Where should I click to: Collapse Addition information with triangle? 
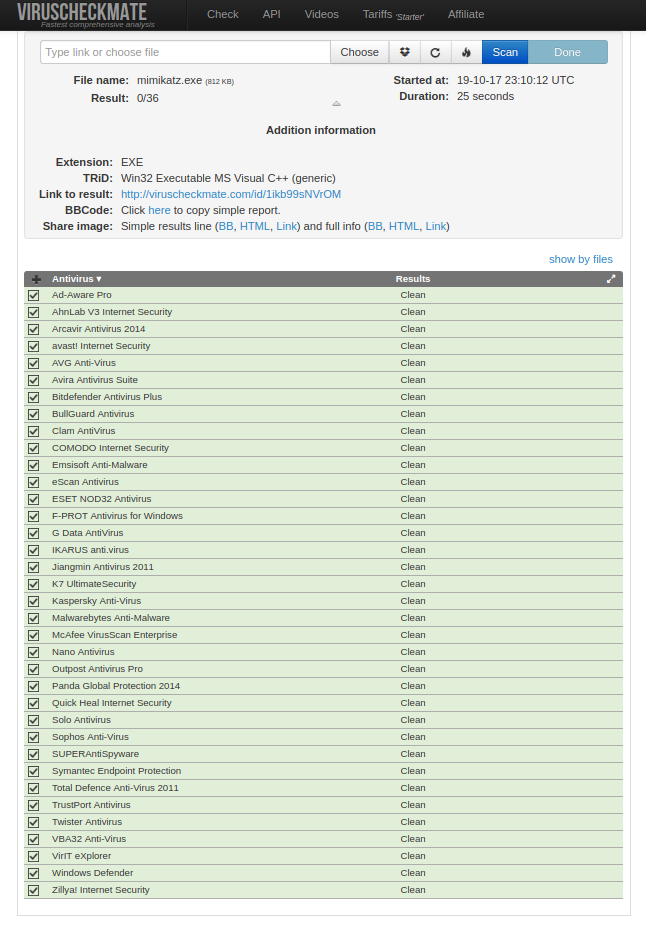tap(336, 103)
